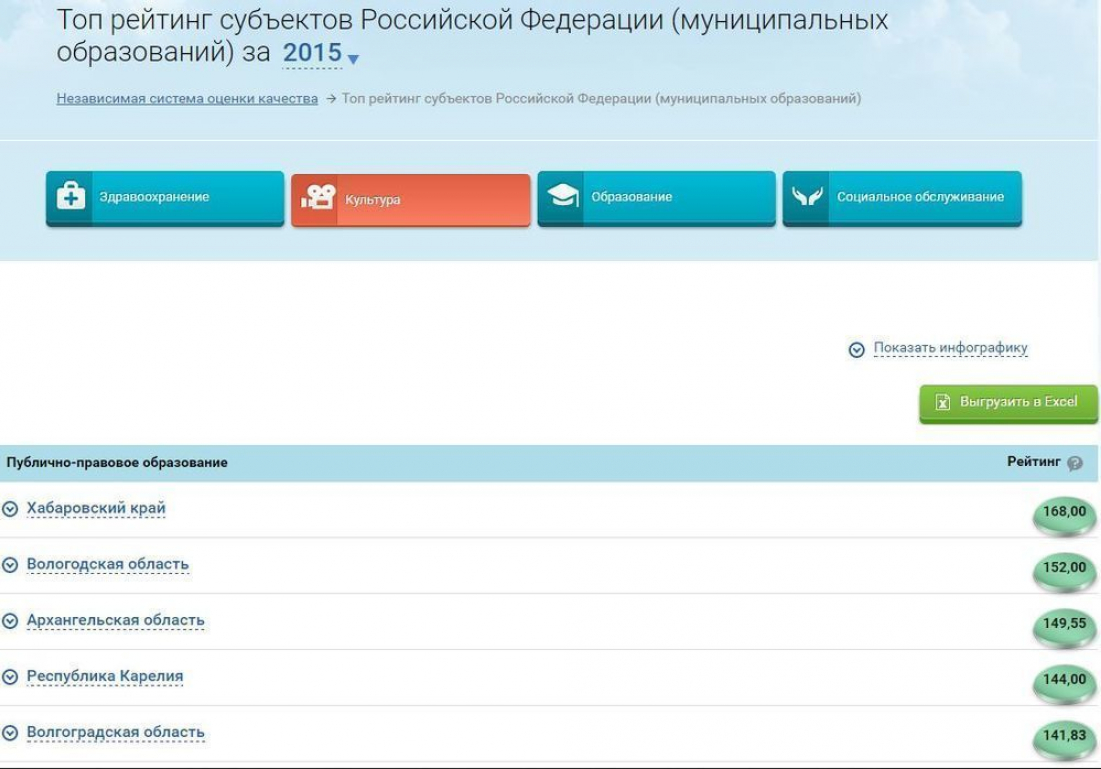Click Показать инфографику link
The image size is (1101, 769).
[x=950, y=348]
